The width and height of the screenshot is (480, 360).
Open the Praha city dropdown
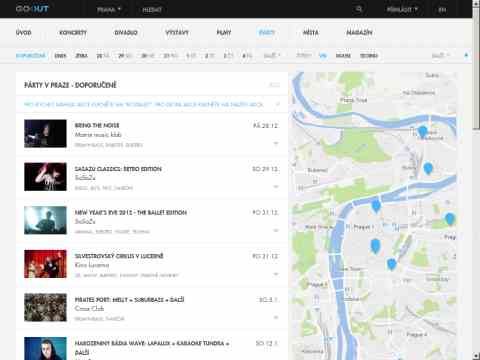109,10
